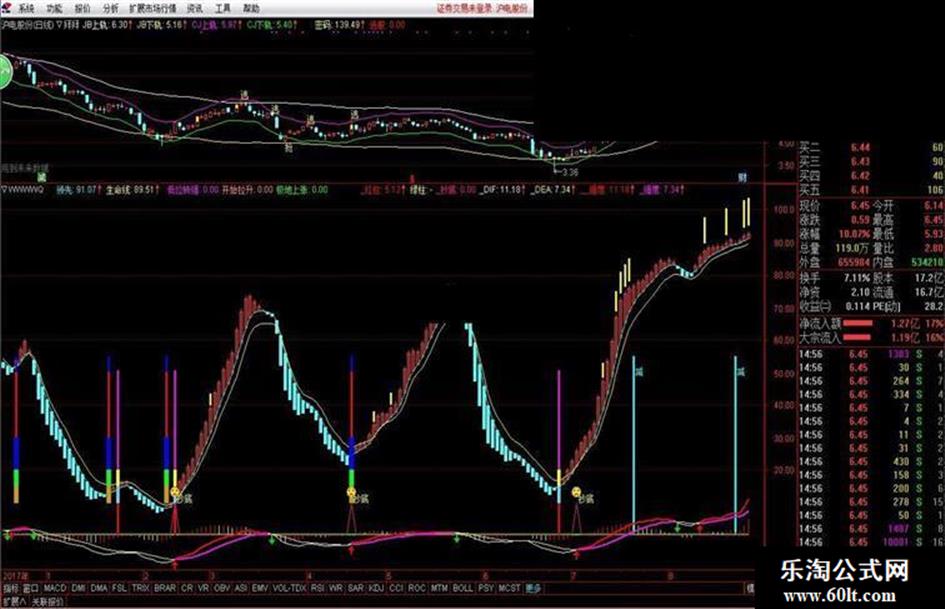Open the 功能 menu
Image resolution: width=945 pixels, height=609 pixels.
54,8
